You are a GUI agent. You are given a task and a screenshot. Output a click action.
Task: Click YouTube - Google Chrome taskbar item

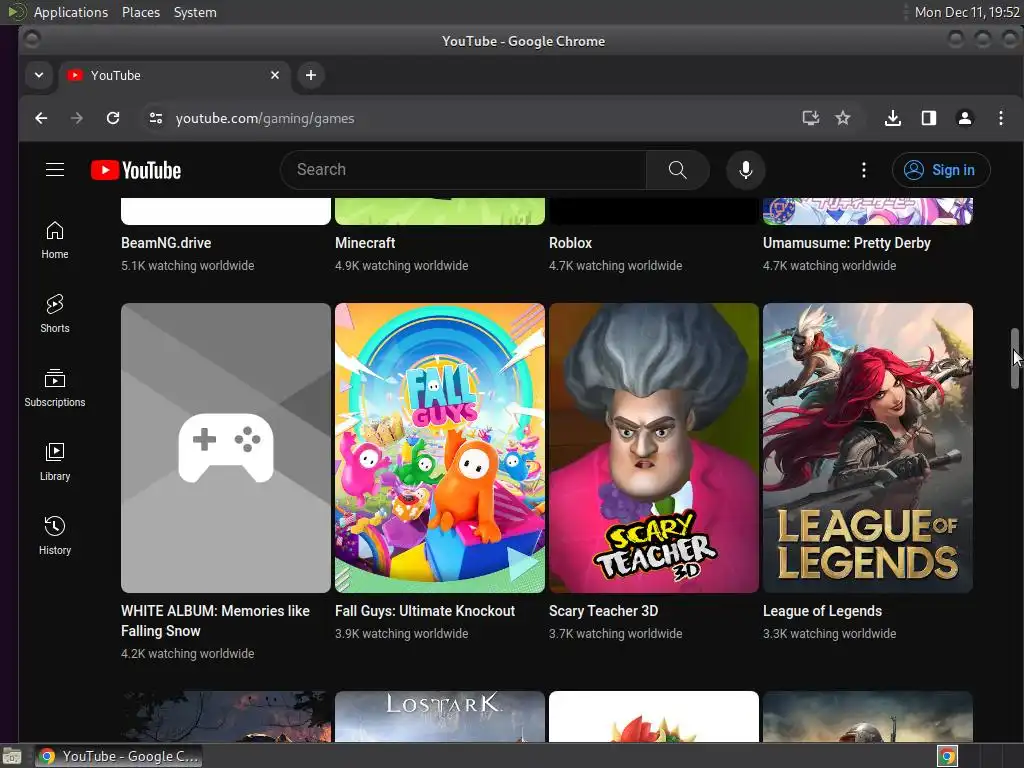(x=118, y=756)
